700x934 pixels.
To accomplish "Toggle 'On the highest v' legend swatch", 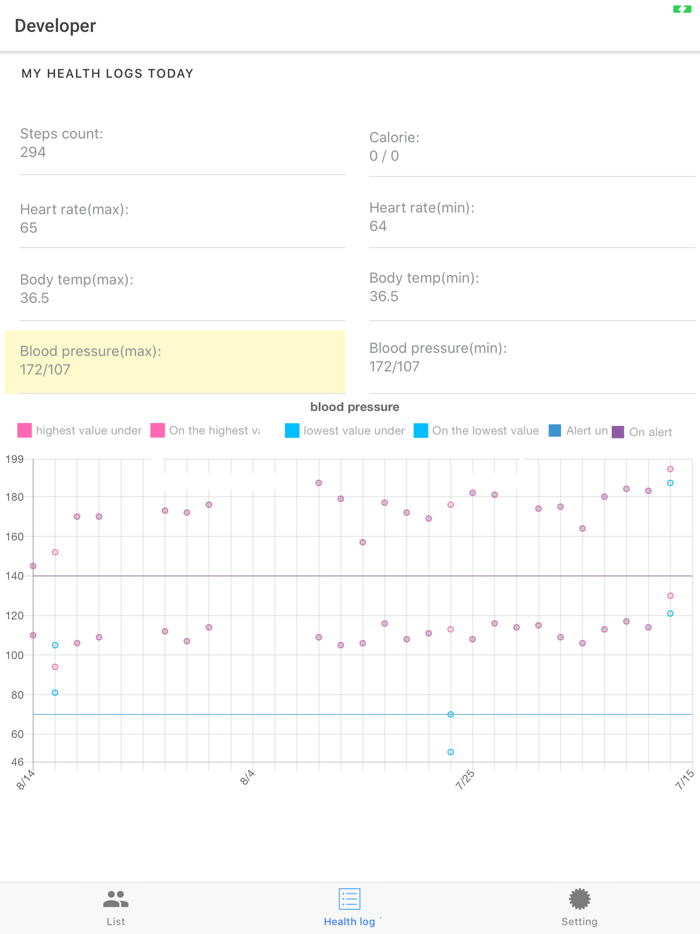I will pyautogui.click(x=157, y=430).
